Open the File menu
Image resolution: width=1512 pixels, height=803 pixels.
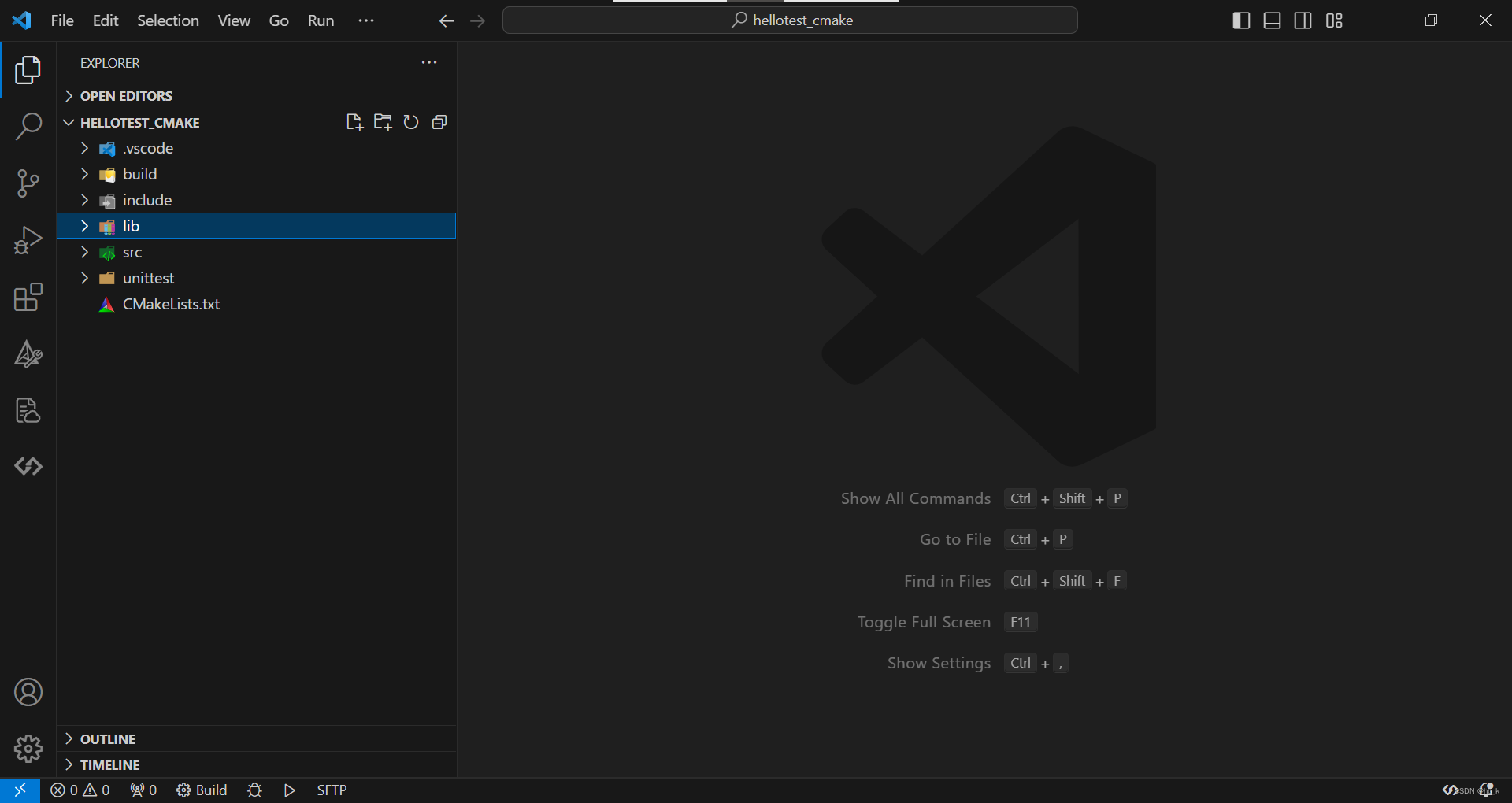pos(62,20)
